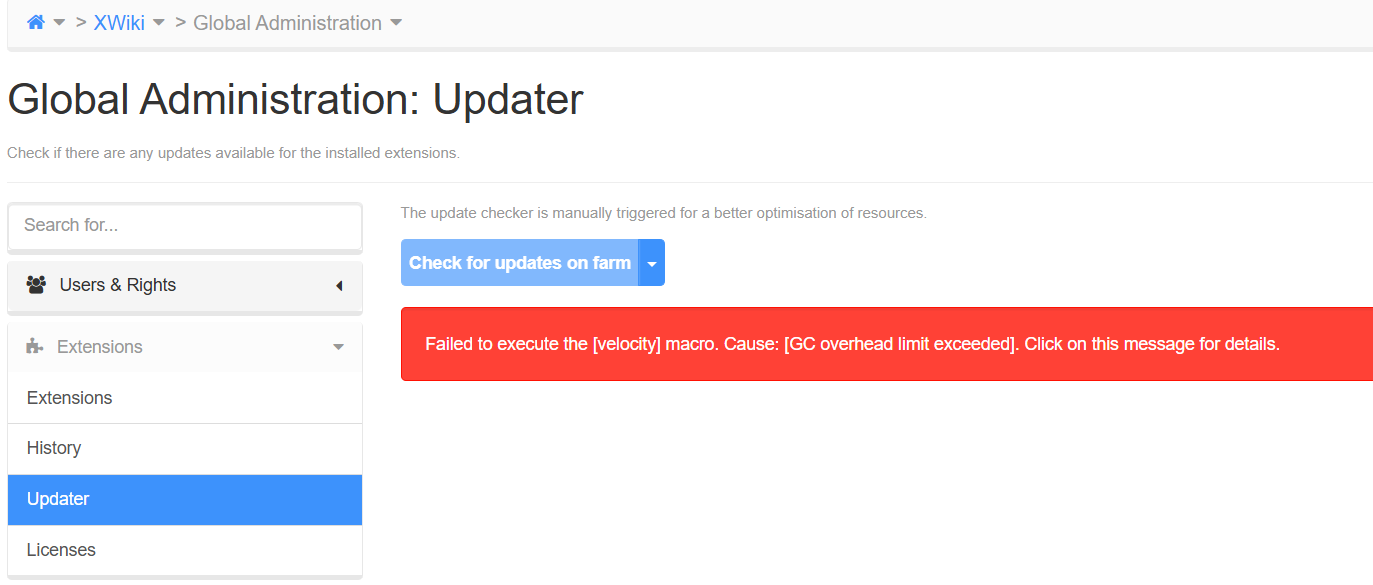Image resolution: width=1373 pixels, height=585 pixels.
Task: Open Global Administration breadcrumb entry
Action: (287, 22)
